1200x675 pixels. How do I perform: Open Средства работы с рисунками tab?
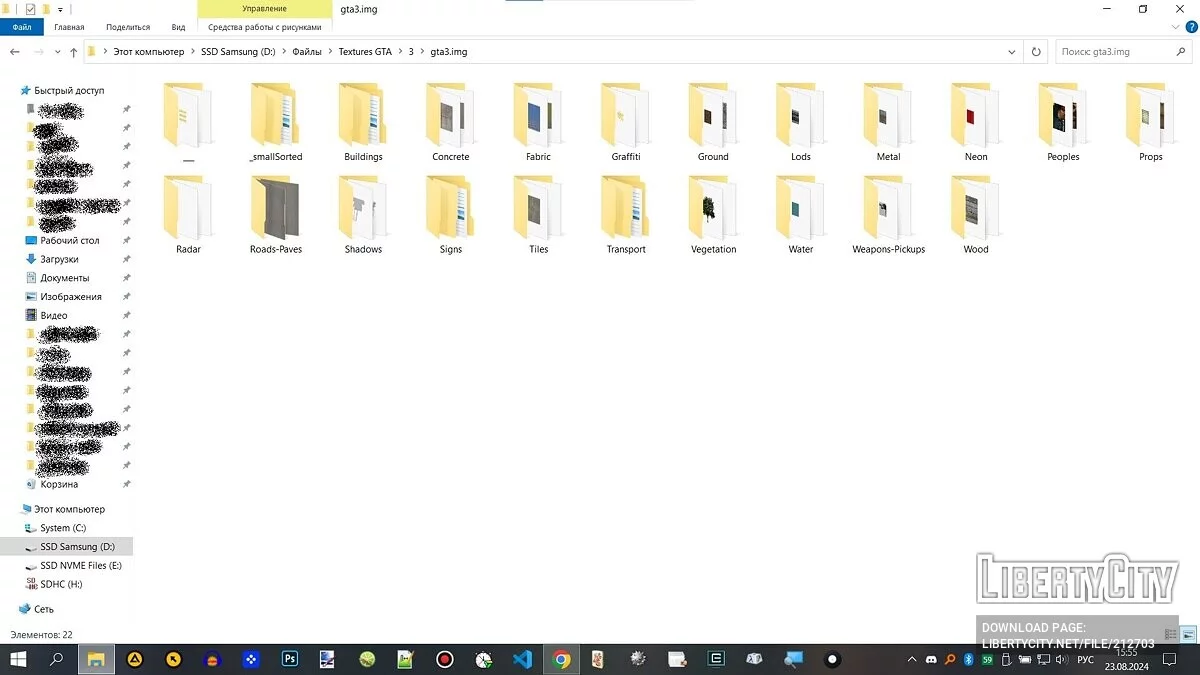265,27
